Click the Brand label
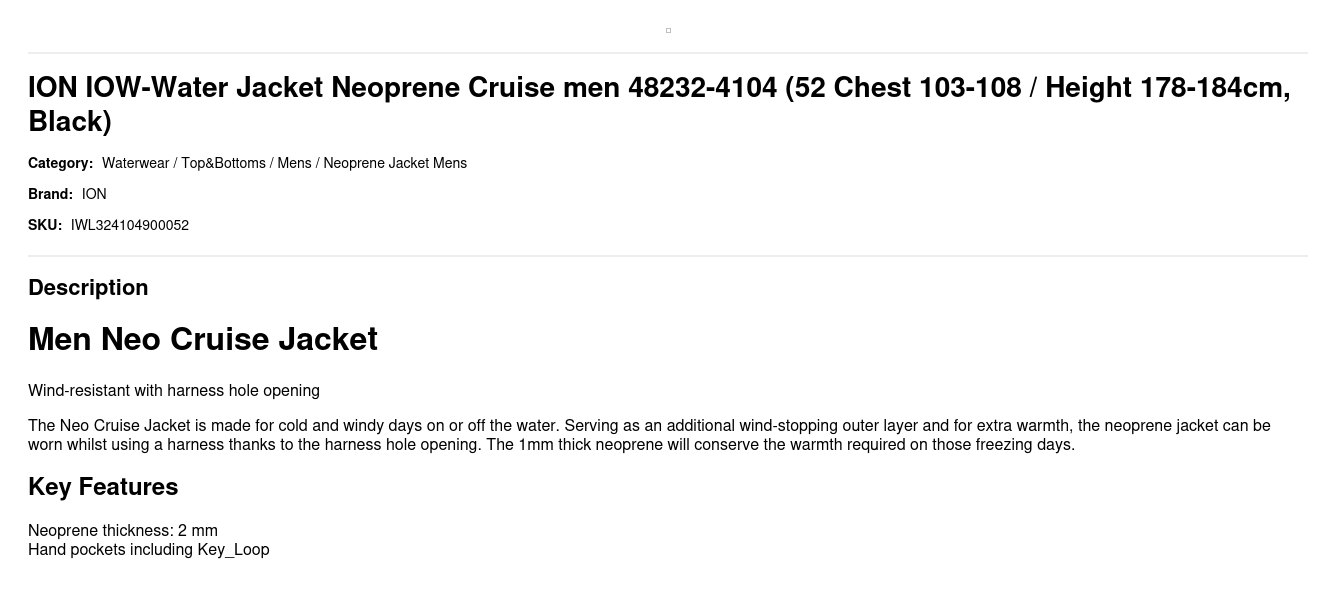The width and height of the screenshot is (1328, 589). pos(50,194)
